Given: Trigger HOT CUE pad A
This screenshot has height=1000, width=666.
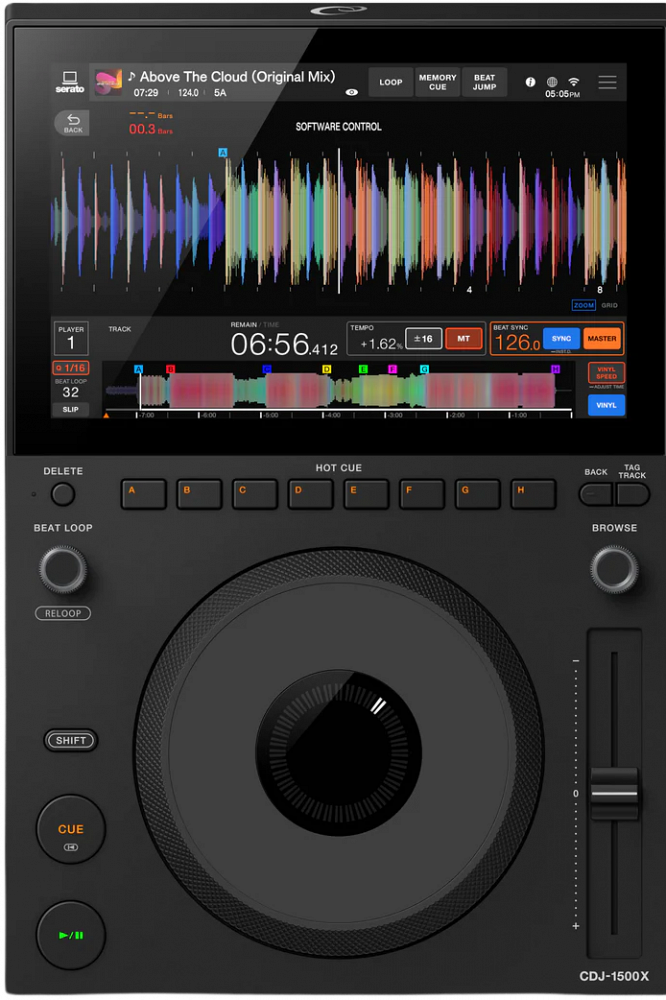Looking at the screenshot, I should [x=144, y=494].
